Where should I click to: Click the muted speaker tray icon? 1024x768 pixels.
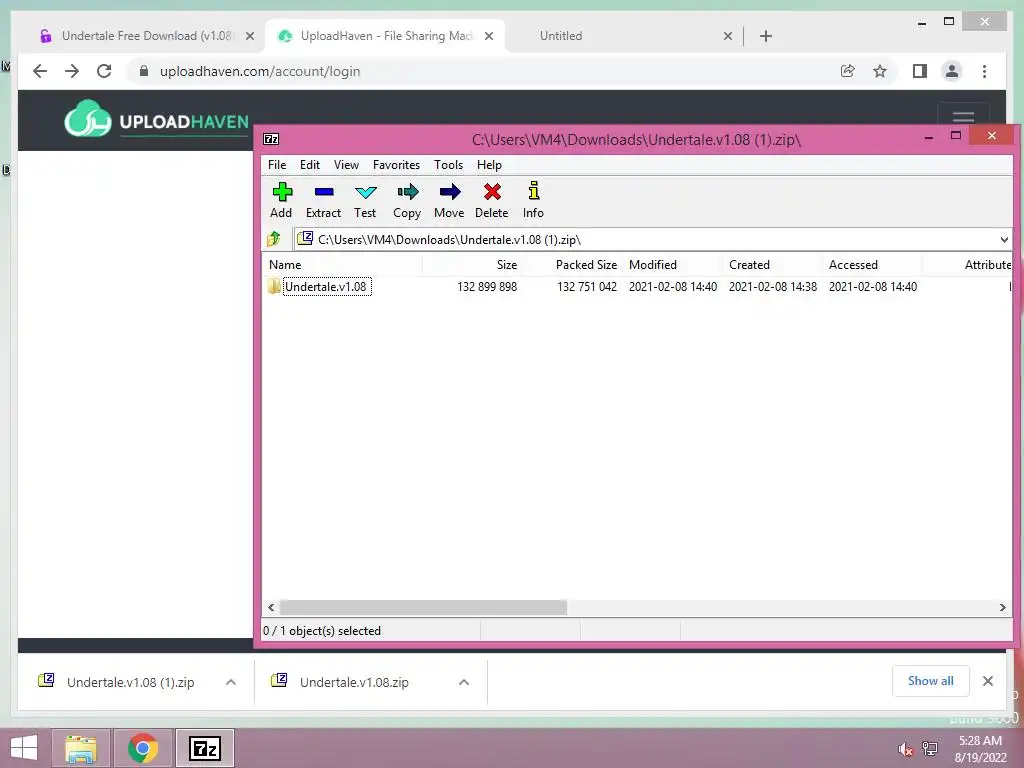(905, 749)
